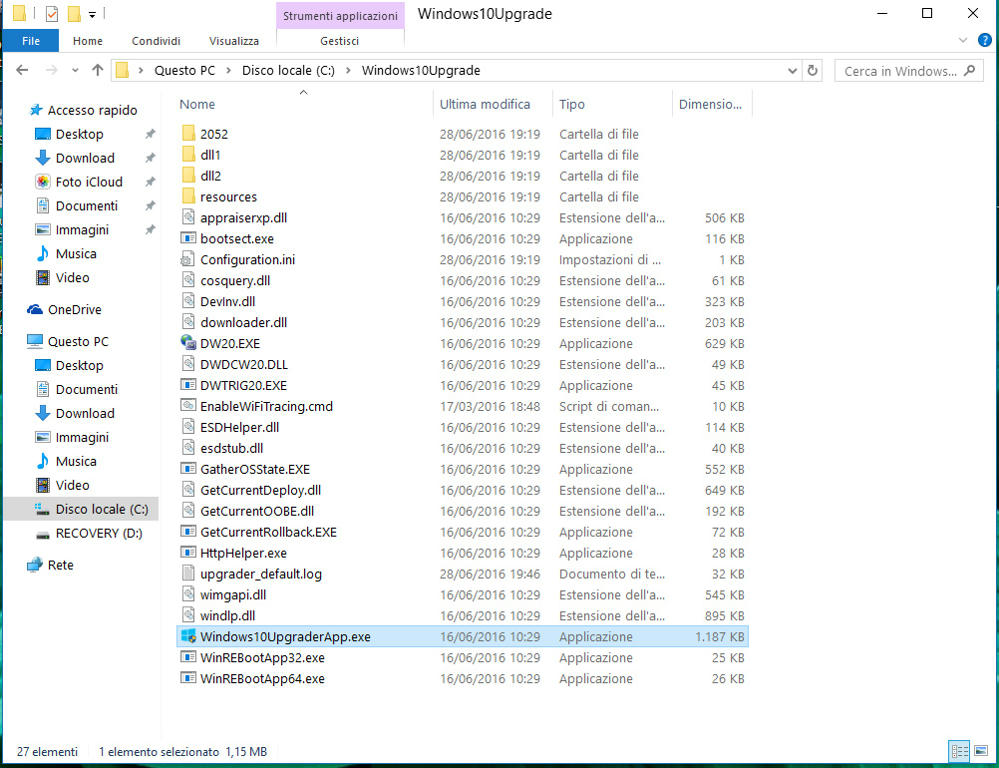Click the Back navigation arrow
This screenshot has height=768, width=999.
click(x=23, y=71)
